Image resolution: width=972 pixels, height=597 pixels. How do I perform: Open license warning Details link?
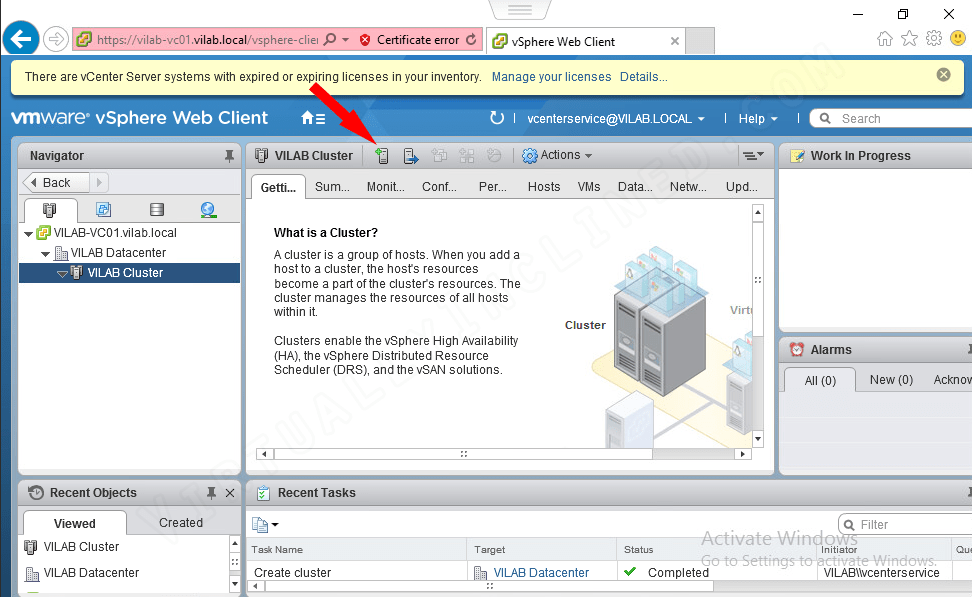point(643,76)
